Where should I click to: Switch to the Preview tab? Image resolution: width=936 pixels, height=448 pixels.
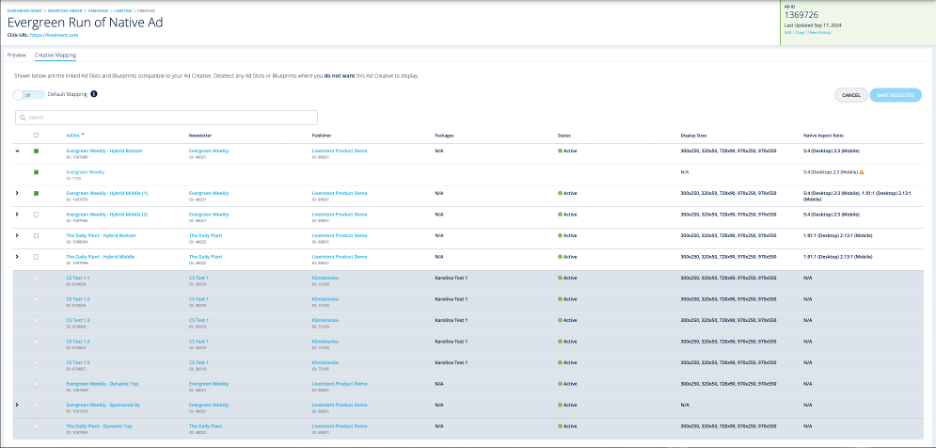[16, 55]
